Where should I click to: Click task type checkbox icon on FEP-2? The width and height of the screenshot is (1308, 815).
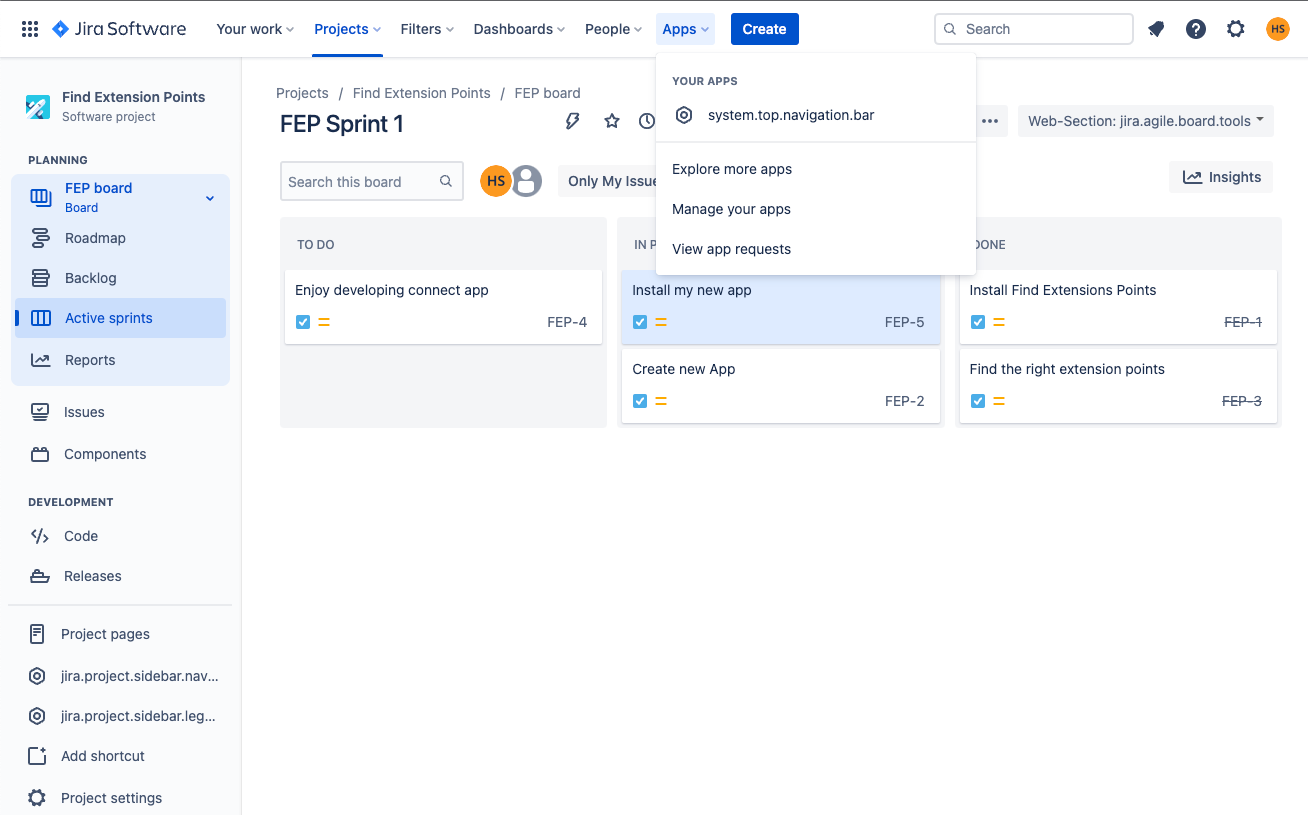[640, 401]
